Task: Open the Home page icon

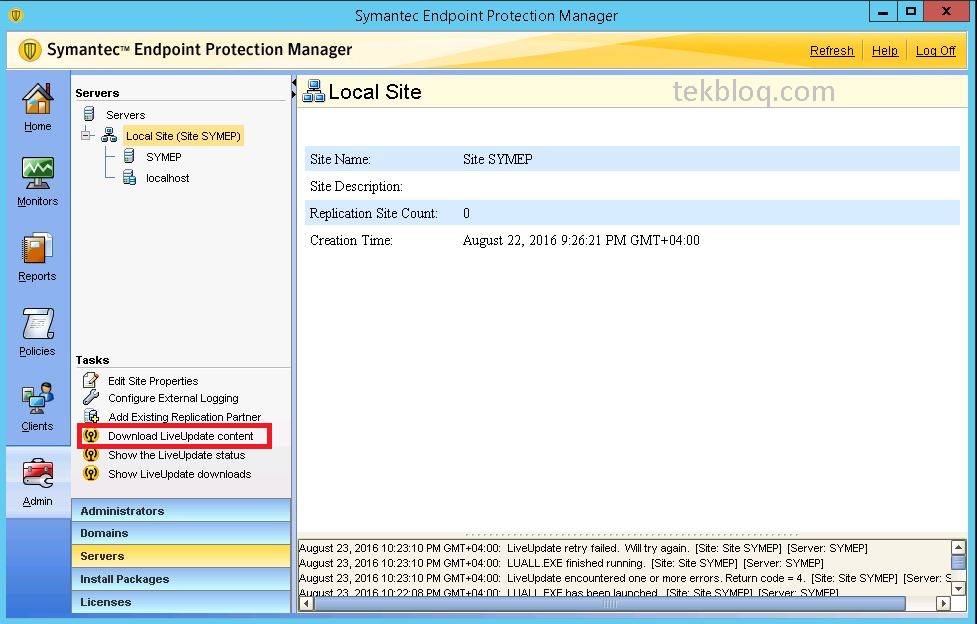Action: click(37, 100)
